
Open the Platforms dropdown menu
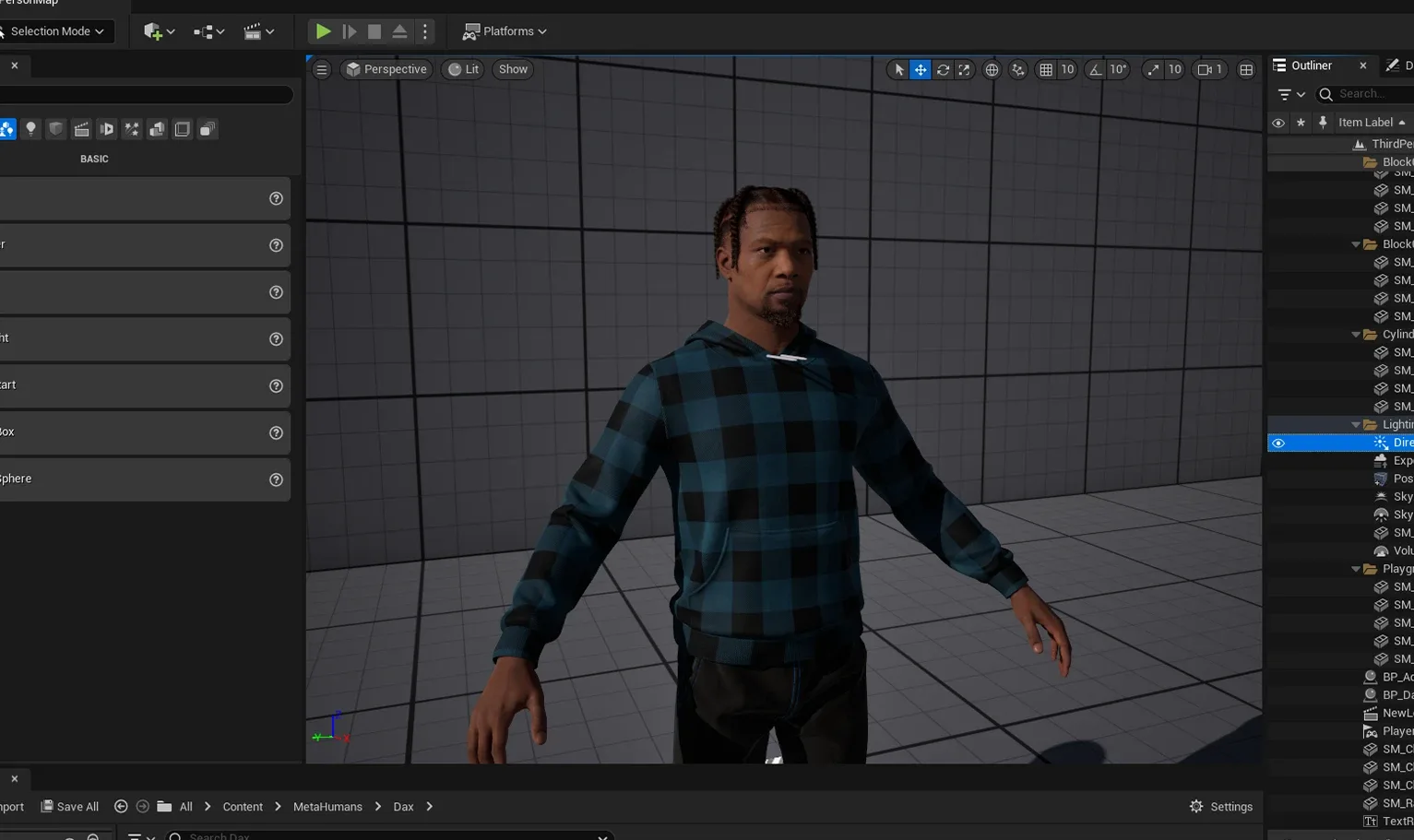point(505,31)
